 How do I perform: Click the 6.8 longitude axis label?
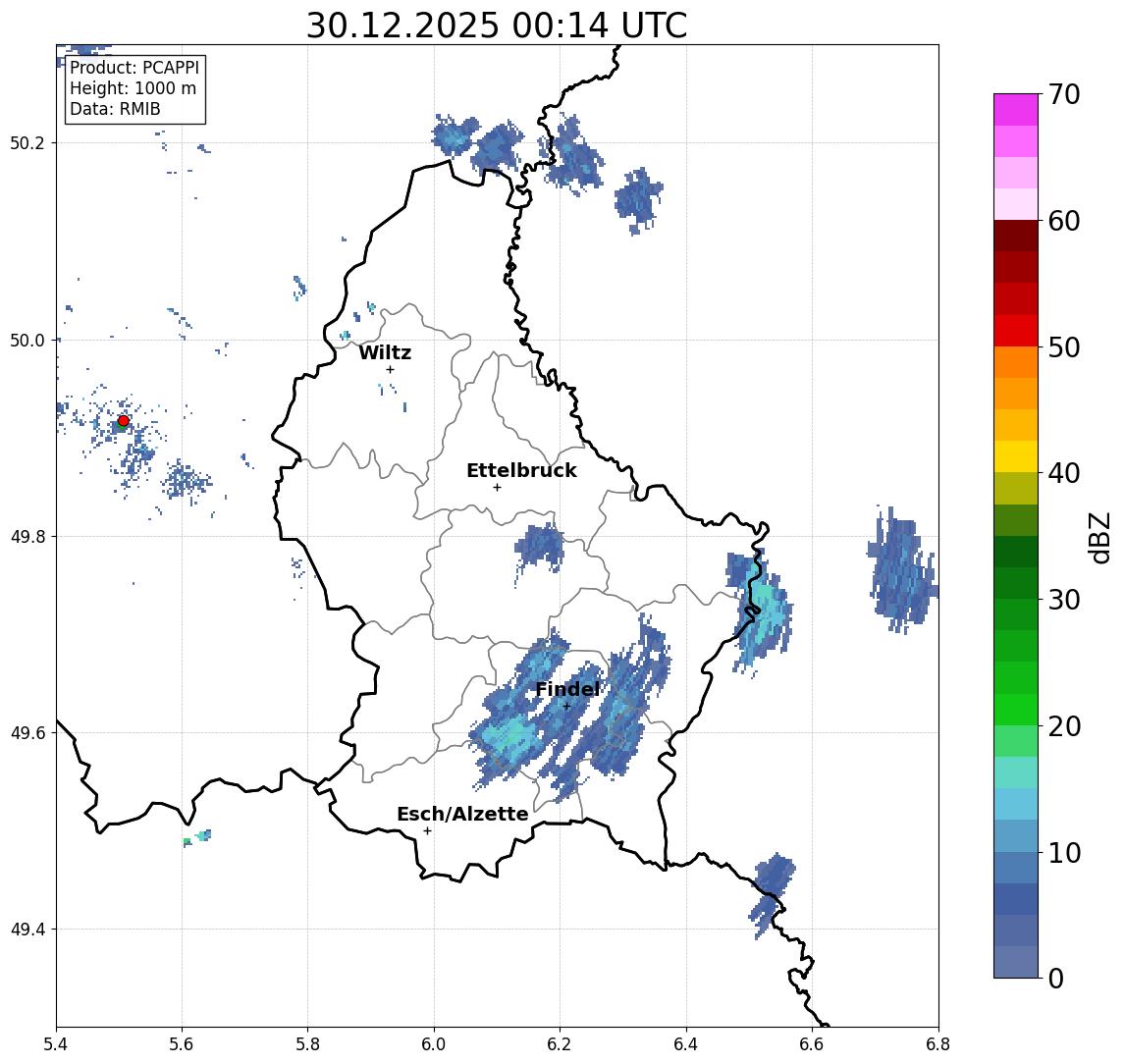[x=938, y=1044]
